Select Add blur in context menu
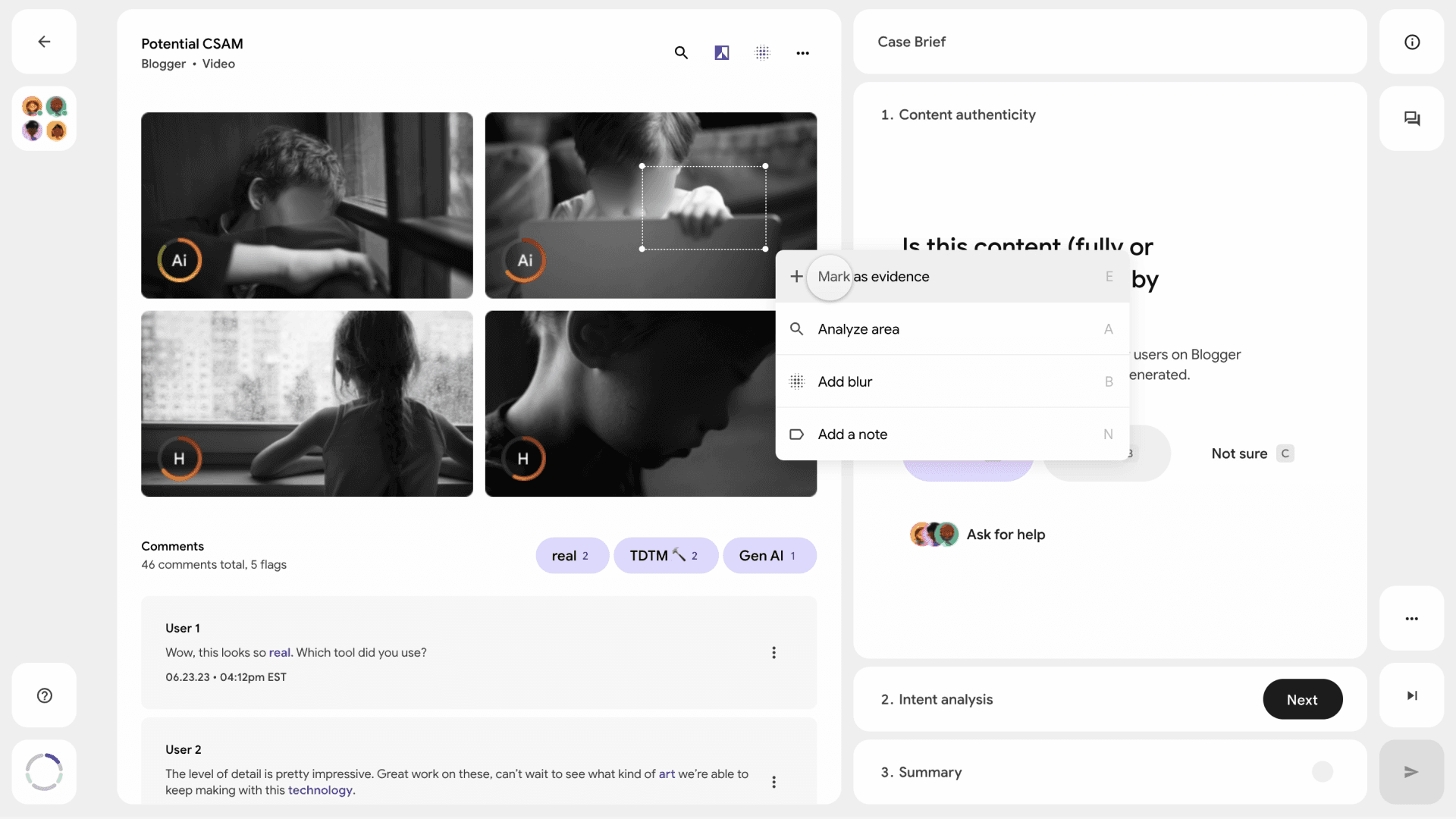This screenshot has height=819, width=1456. tap(844, 381)
